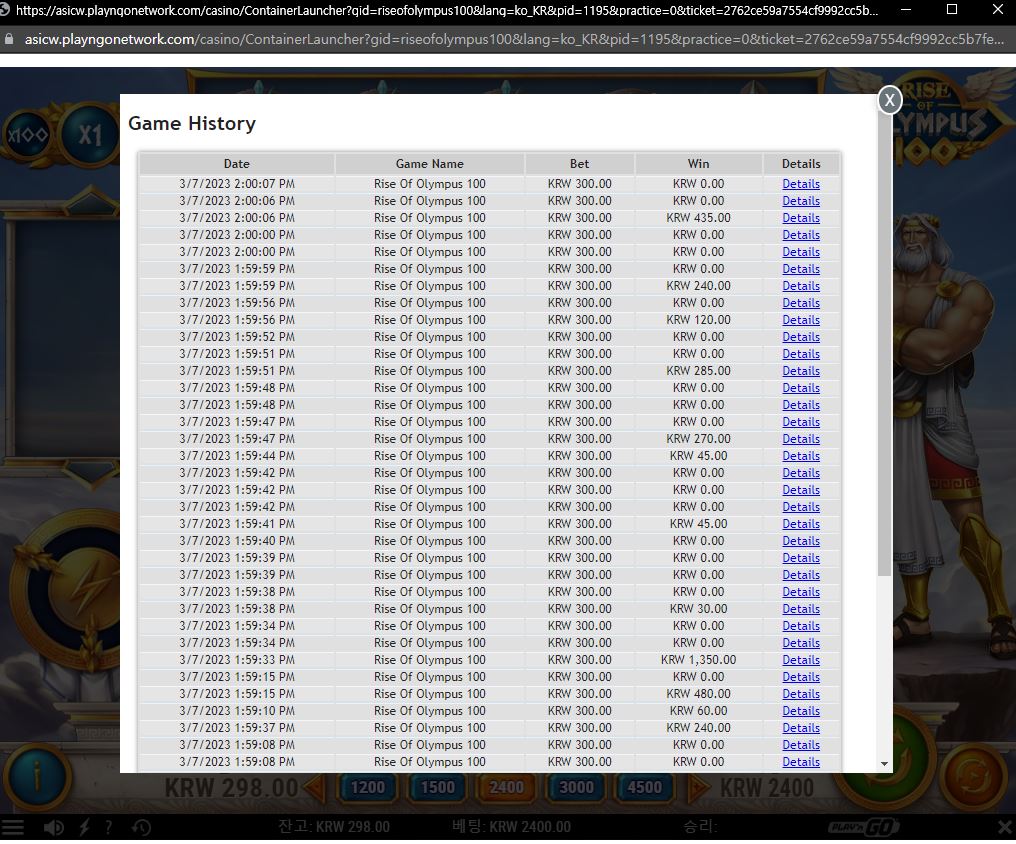Click the site lock icon in address bar
Image resolution: width=1016 pixels, height=844 pixels.
click(9, 39)
